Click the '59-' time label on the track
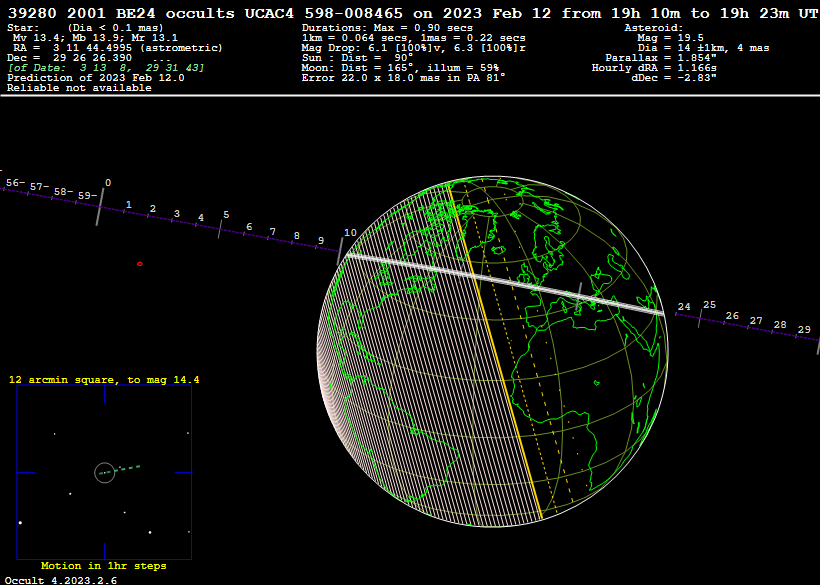The width and height of the screenshot is (820, 585). [87, 196]
